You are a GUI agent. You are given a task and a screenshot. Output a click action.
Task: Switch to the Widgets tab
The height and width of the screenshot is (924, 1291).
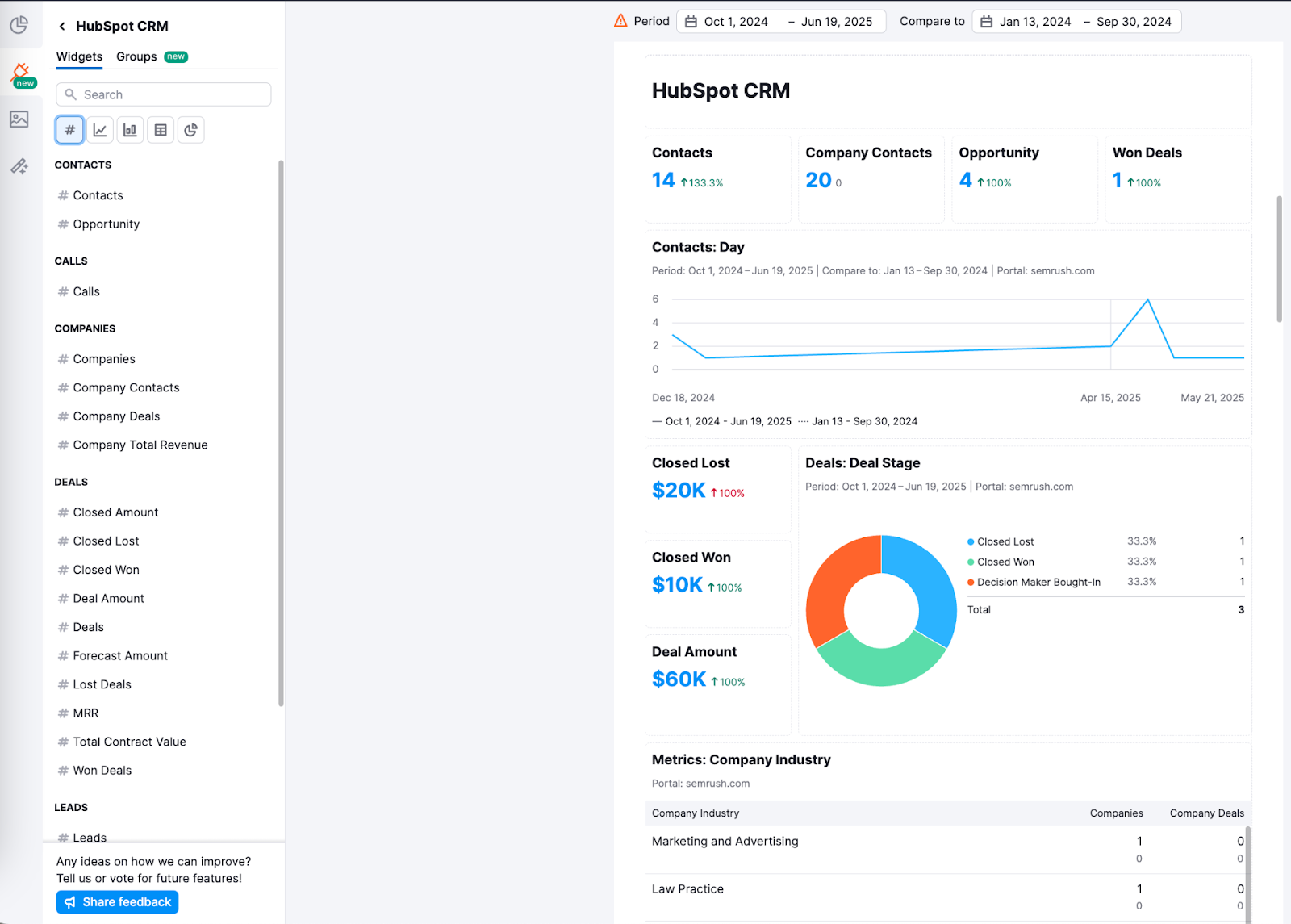78,56
